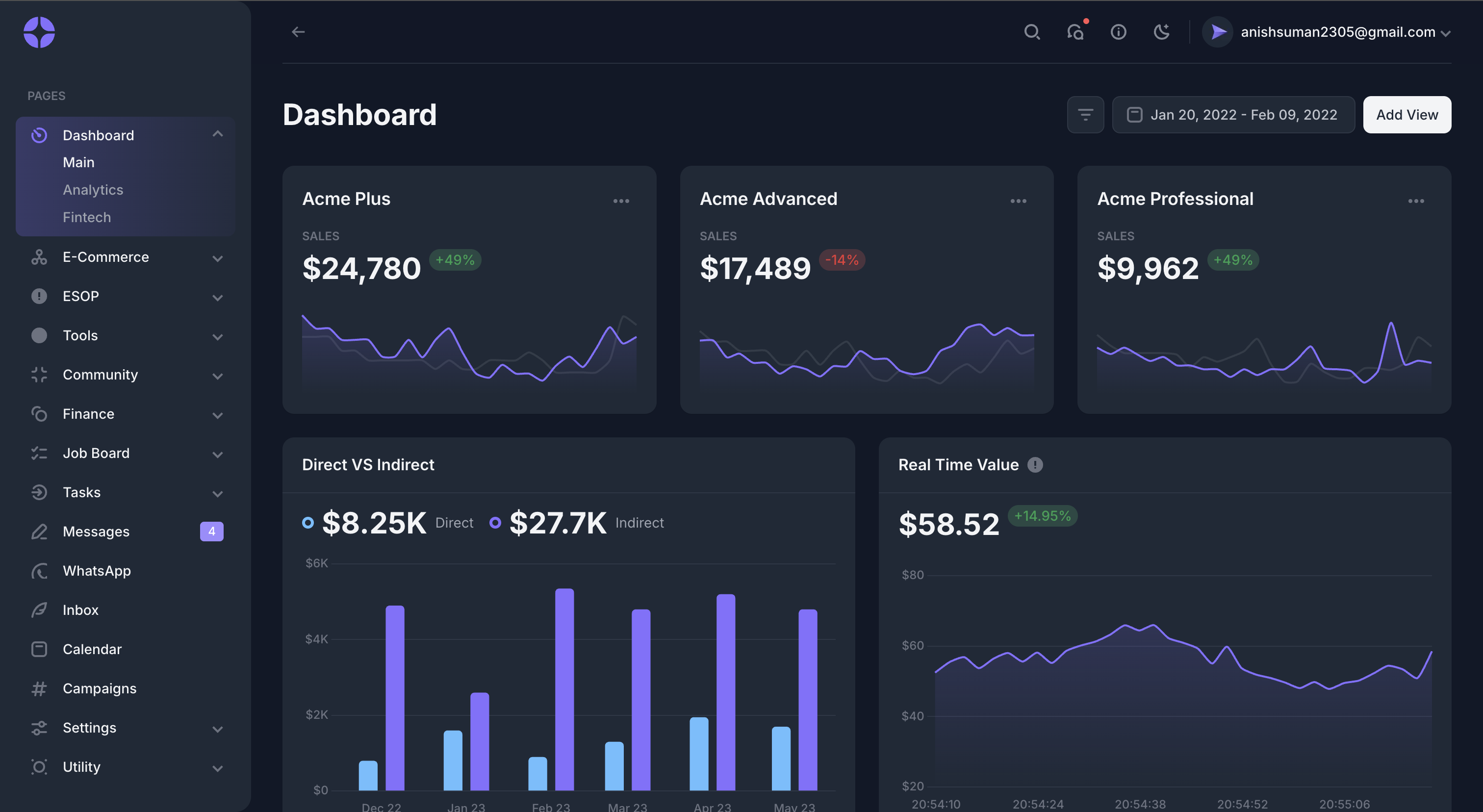The width and height of the screenshot is (1483, 812).
Task: Open the user account email dropdown
Action: 1337,32
